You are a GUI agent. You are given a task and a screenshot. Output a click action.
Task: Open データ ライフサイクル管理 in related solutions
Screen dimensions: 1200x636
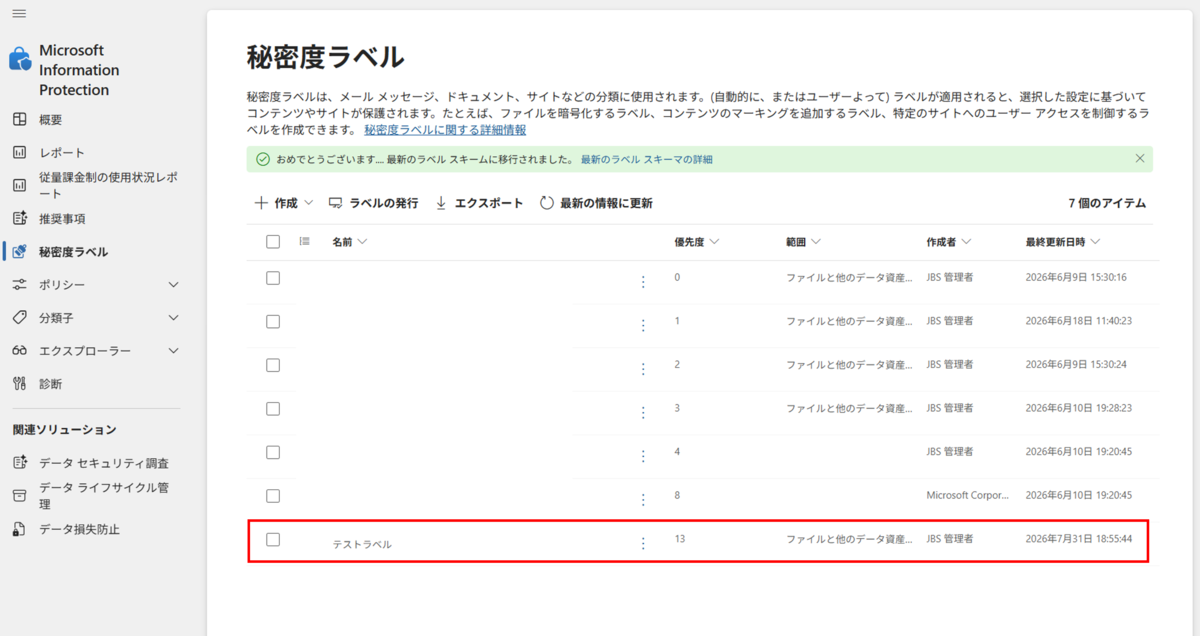pyautogui.click(x=104, y=496)
